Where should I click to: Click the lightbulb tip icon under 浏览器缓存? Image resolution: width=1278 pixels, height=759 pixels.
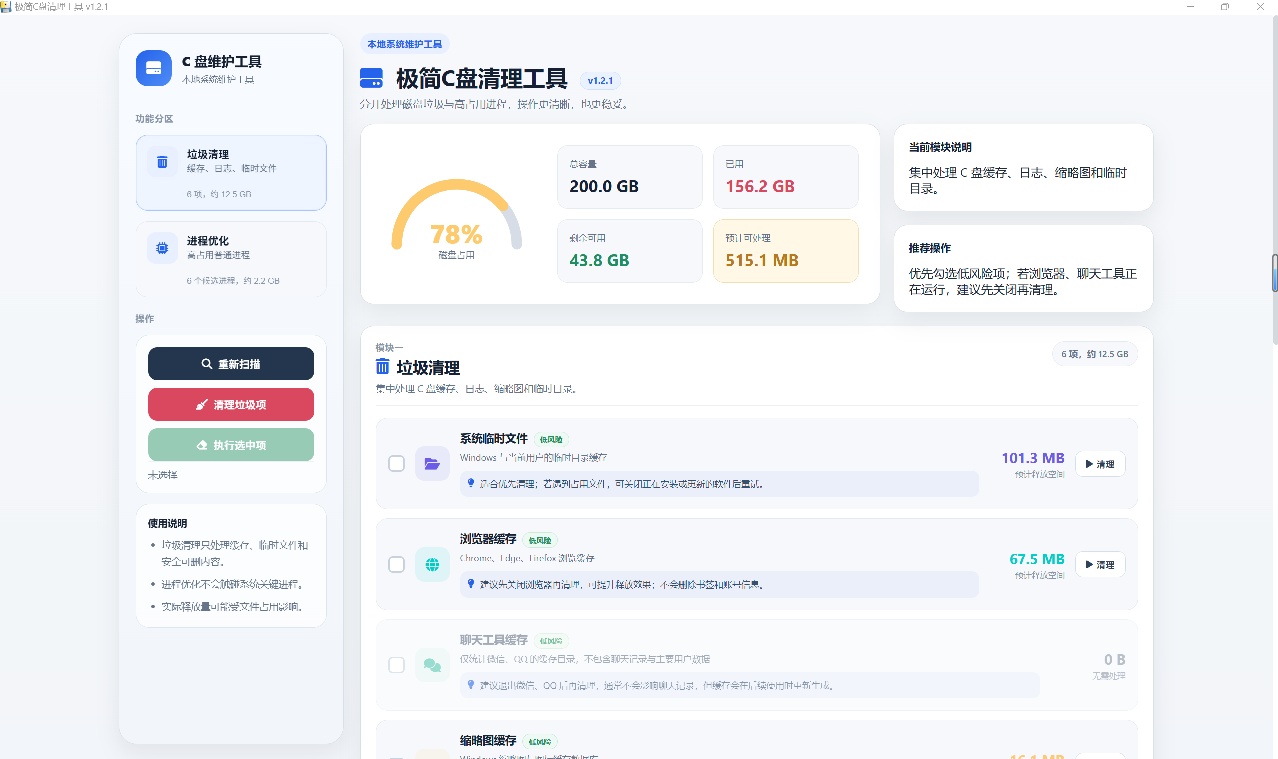point(471,583)
